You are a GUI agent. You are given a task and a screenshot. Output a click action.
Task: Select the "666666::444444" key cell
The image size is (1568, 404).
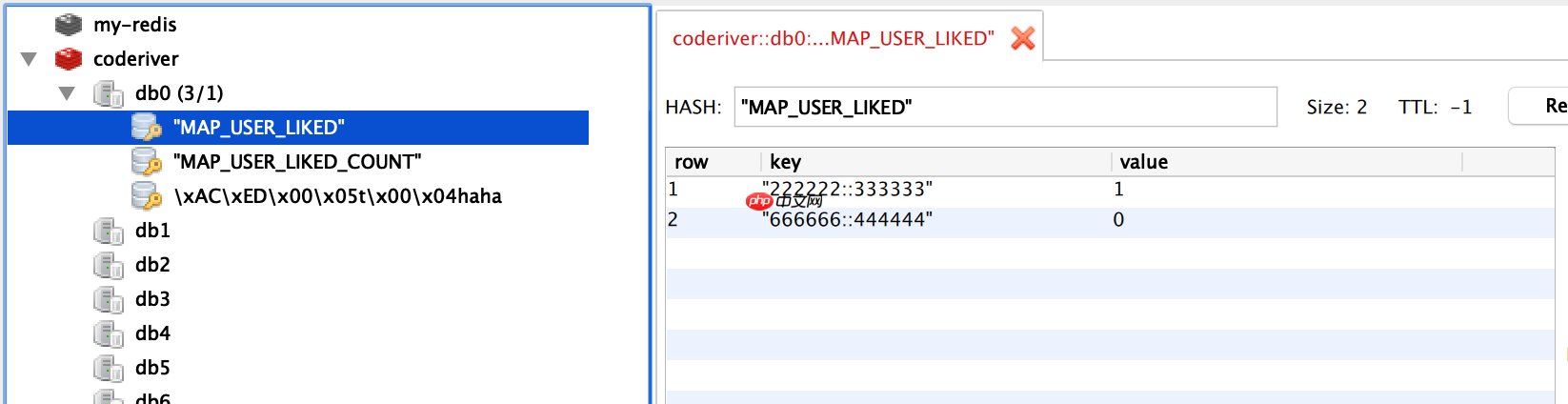coord(847,220)
